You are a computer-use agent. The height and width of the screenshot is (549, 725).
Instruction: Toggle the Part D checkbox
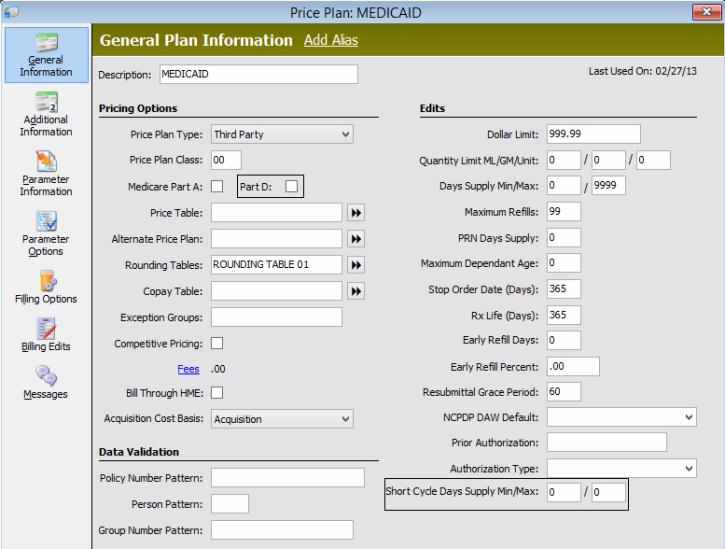point(292,186)
